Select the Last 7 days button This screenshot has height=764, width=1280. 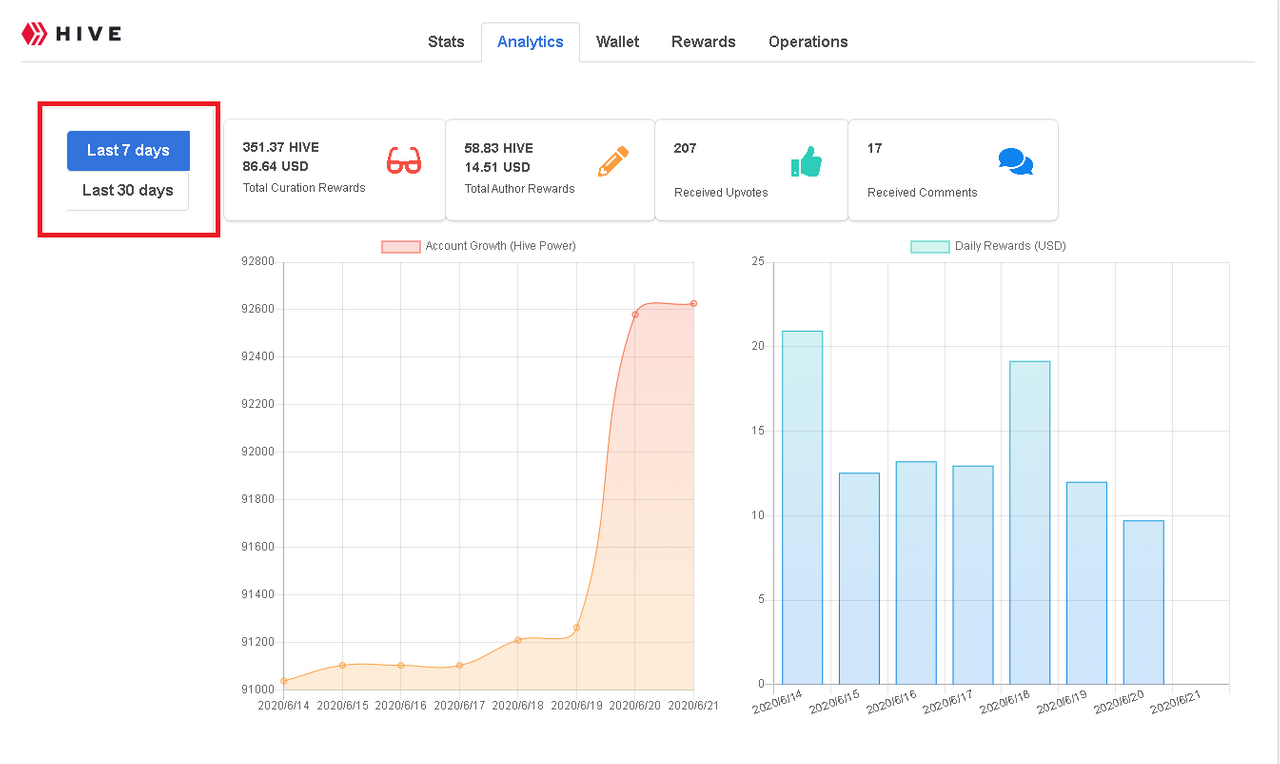(128, 150)
